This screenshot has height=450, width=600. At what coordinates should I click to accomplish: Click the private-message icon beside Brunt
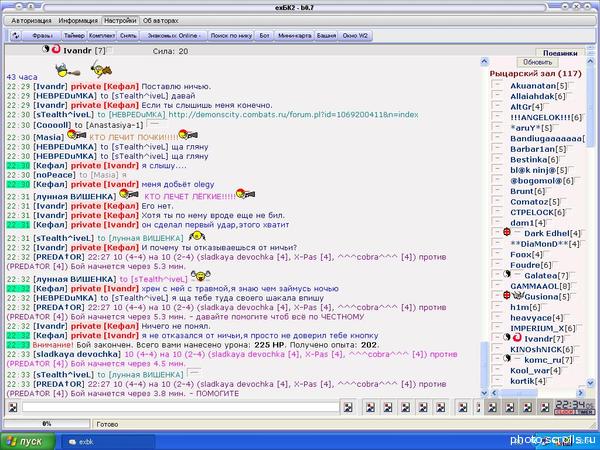(497, 191)
